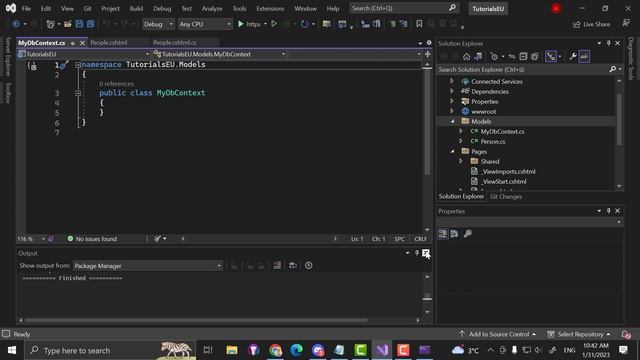Pin the MyDbContext.cs tab
This screenshot has height=360, width=640.
click(x=73, y=43)
